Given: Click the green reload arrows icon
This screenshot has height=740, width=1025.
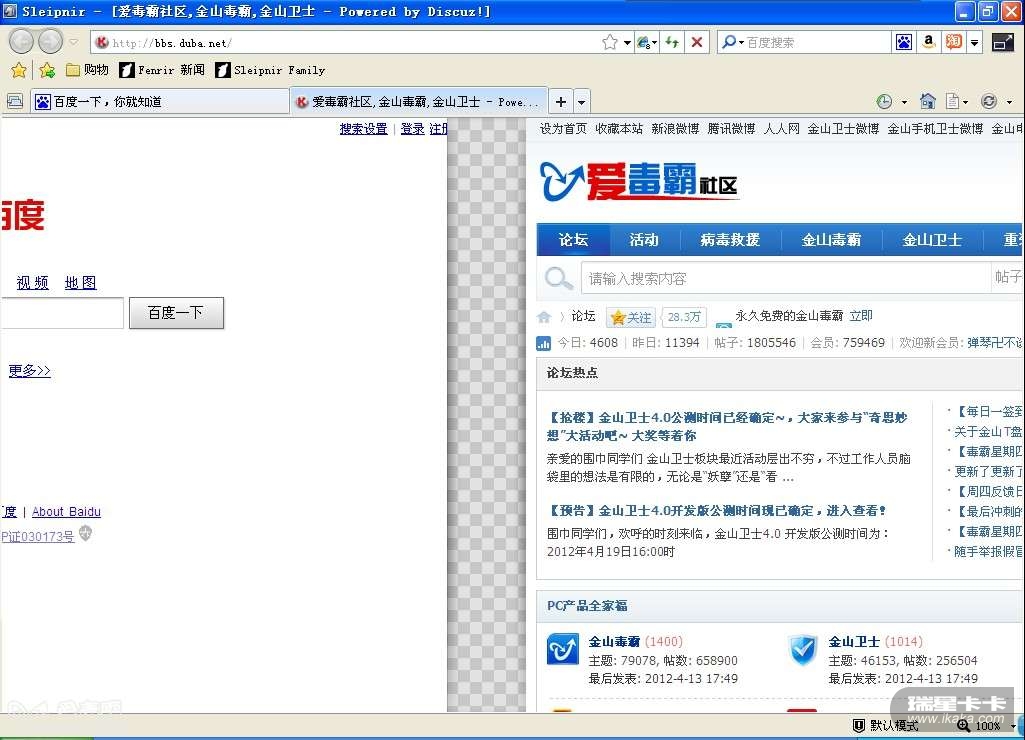Looking at the screenshot, I should [672, 42].
